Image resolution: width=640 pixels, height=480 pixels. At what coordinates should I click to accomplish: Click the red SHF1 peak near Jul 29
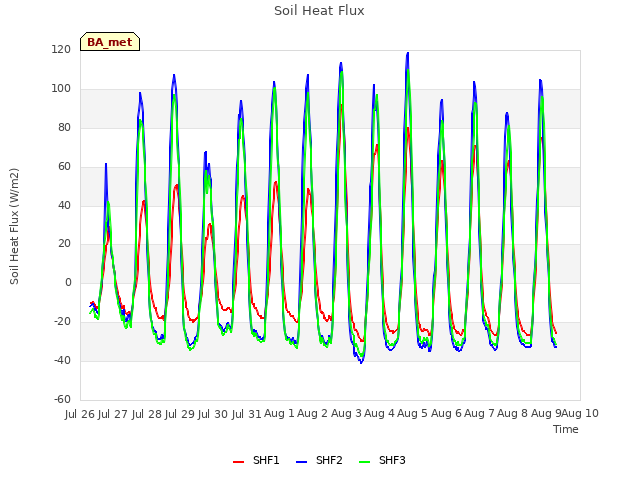click(176, 185)
